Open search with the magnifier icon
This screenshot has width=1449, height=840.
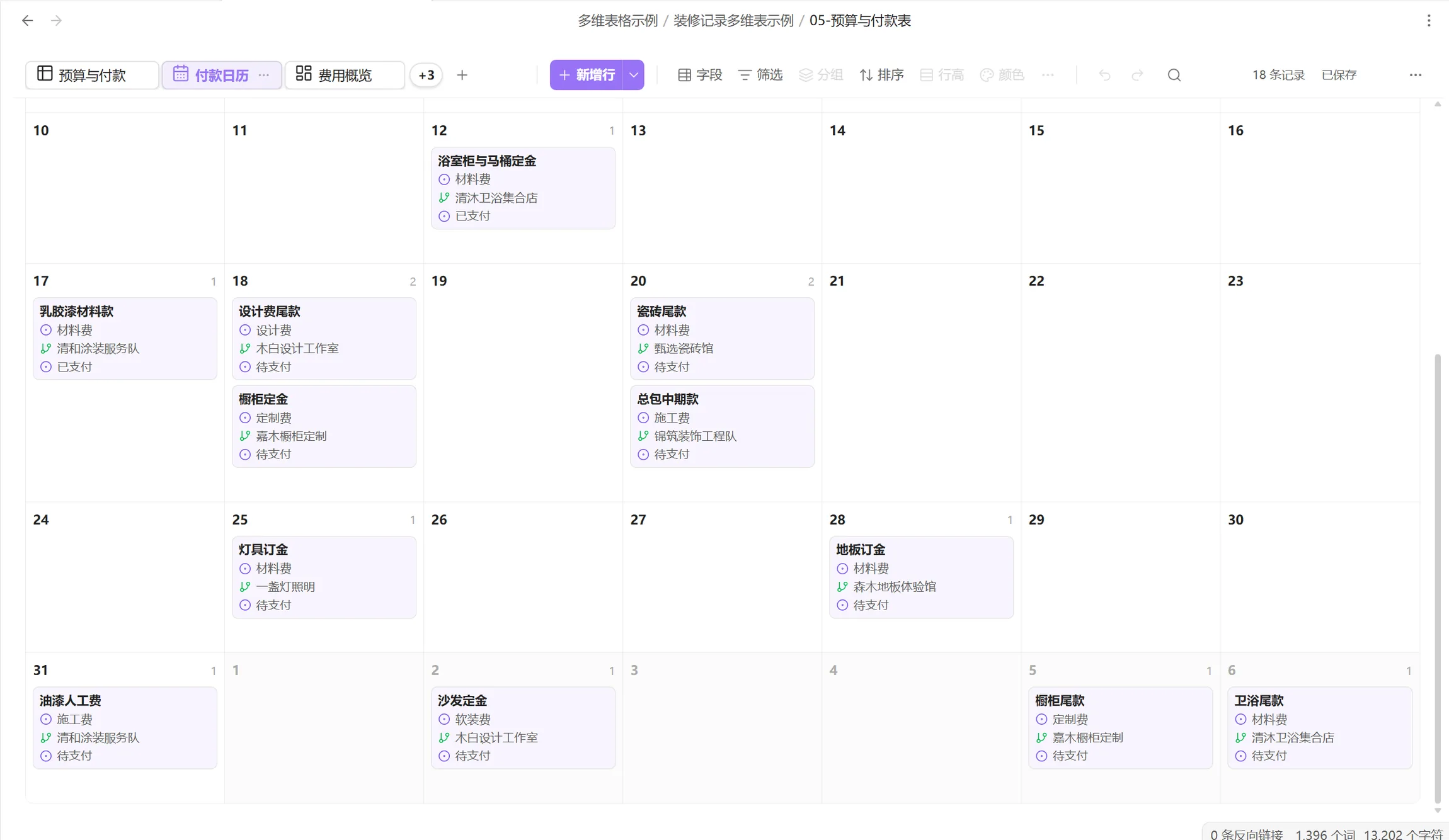1174,75
